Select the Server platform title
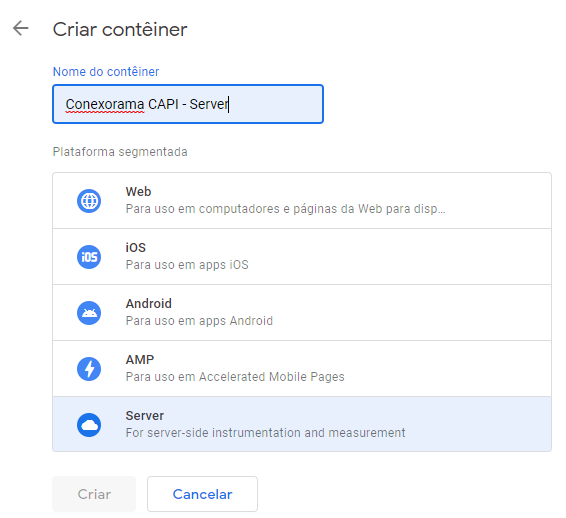The height and width of the screenshot is (518, 566). (144, 415)
